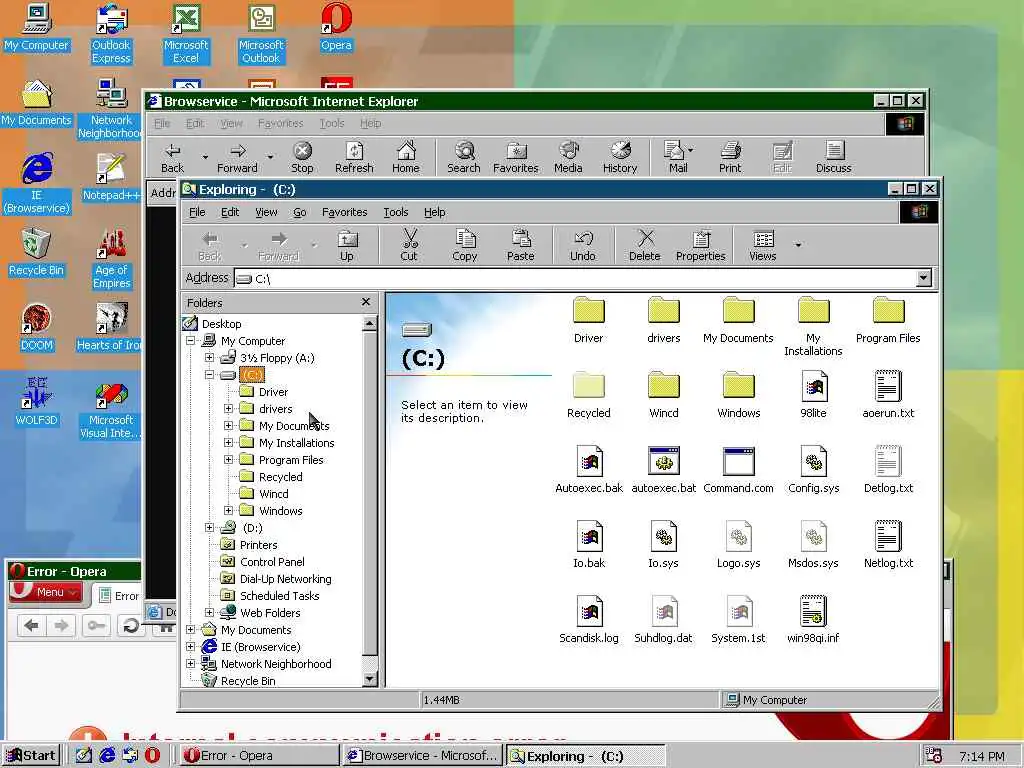Select the win98qi.inf file icon
This screenshot has height=768, width=1024.
[813, 620]
